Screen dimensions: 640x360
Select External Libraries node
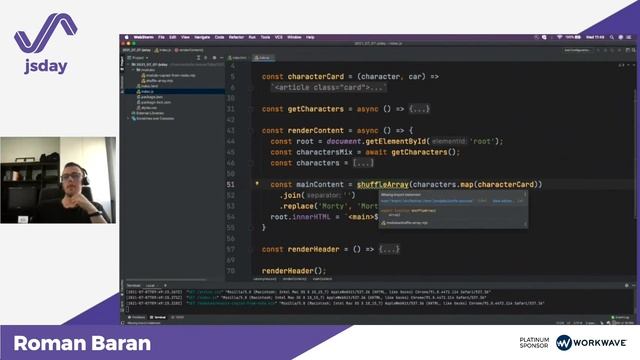click(147, 113)
